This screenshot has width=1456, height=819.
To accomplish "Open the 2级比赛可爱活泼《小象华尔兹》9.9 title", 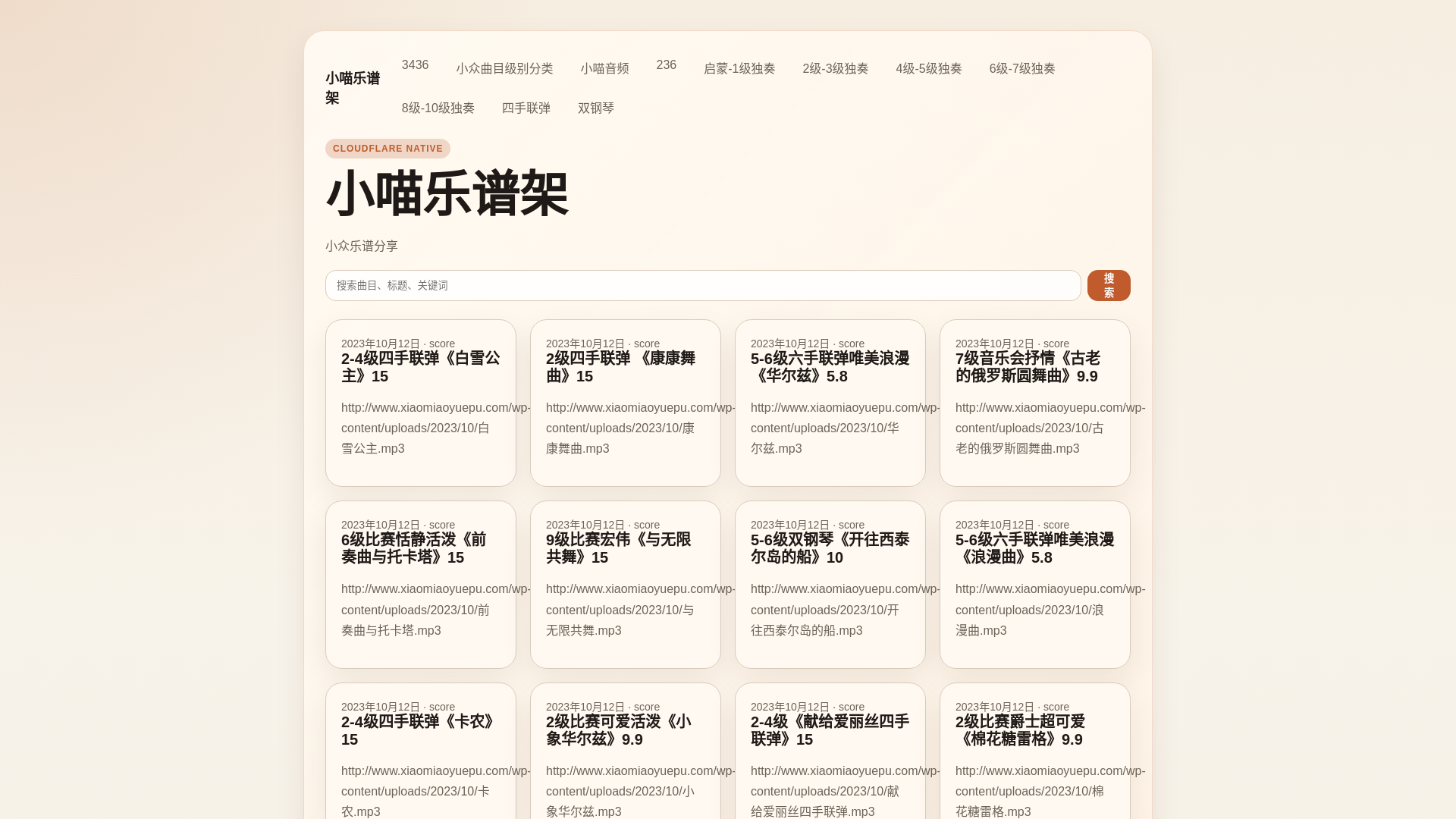I will tap(618, 730).
